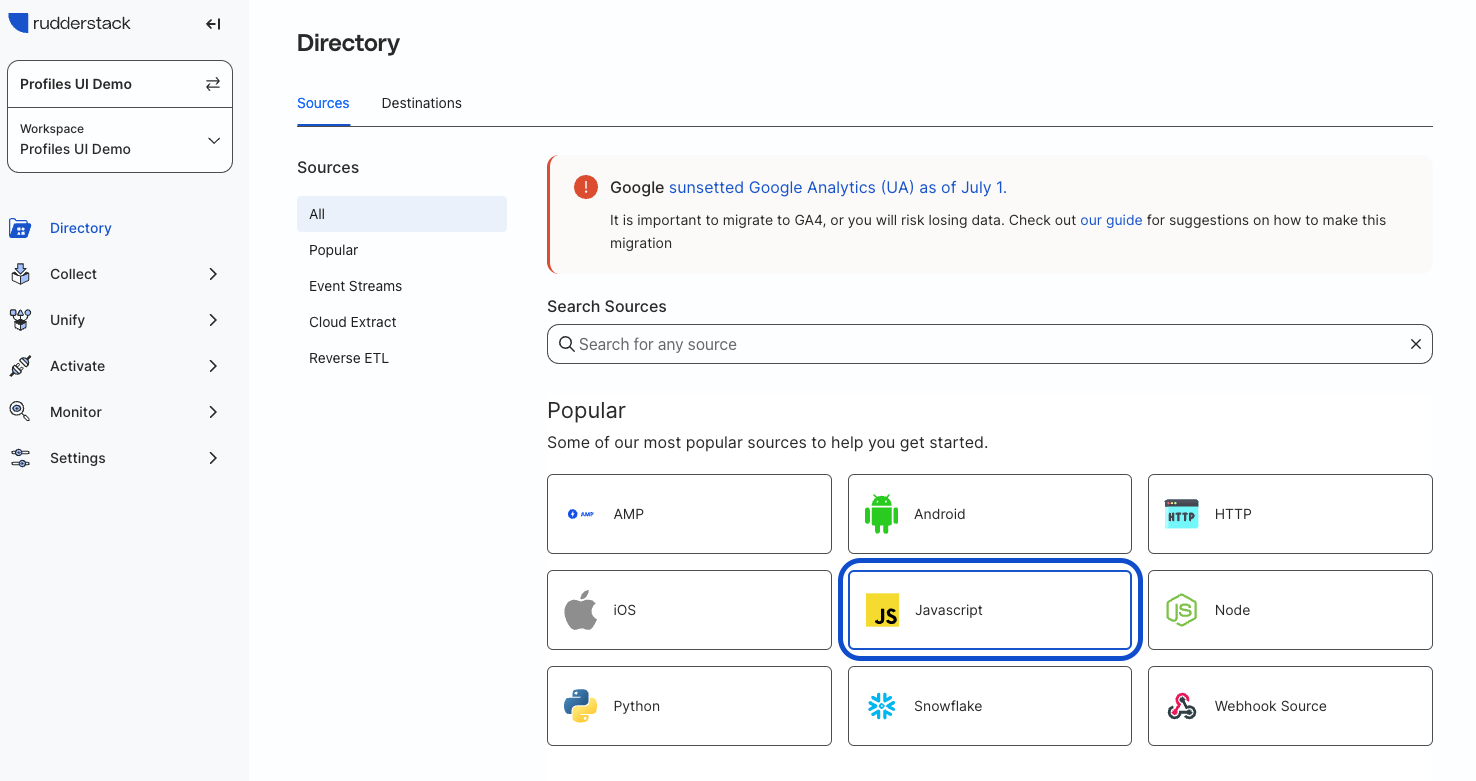
Task: Select the Snowflake source card
Action: click(x=990, y=706)
